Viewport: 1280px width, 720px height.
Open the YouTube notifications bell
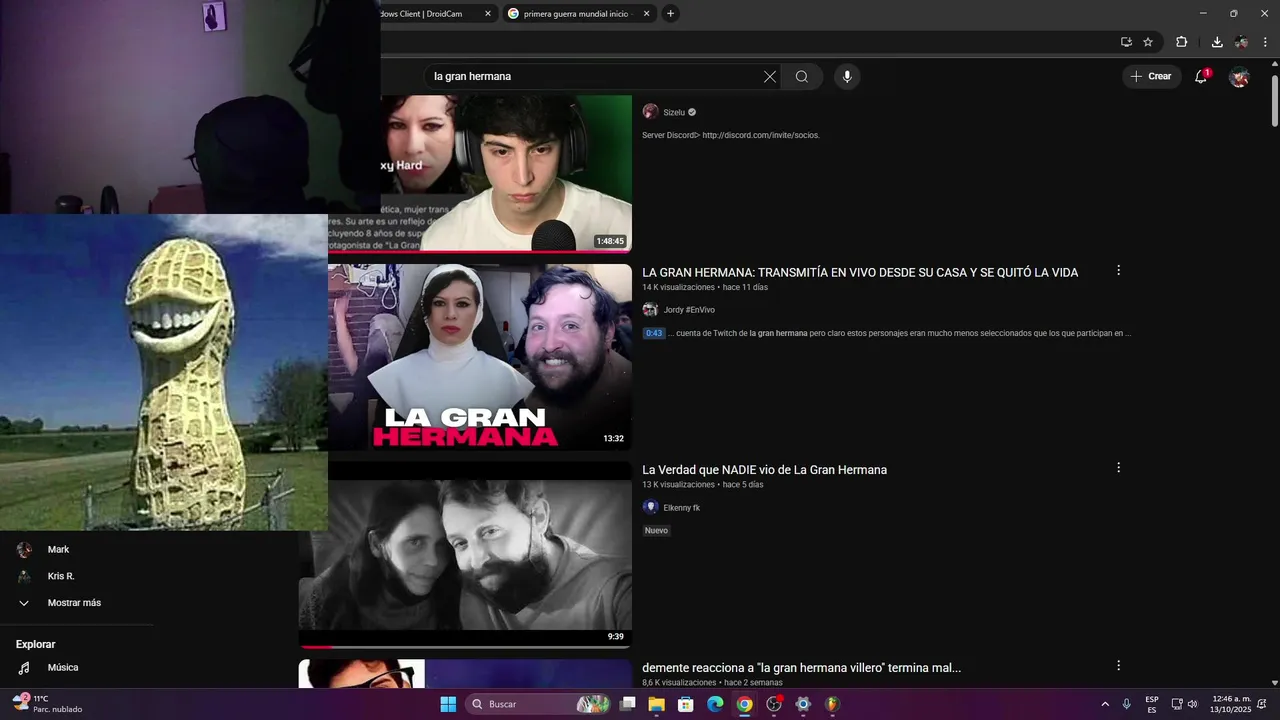point(1201,76)
